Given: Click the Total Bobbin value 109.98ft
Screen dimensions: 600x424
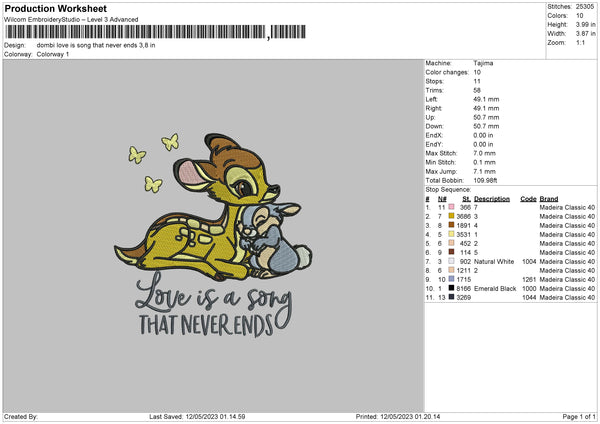Looking at the screenshot, I should tap(485, 180).
